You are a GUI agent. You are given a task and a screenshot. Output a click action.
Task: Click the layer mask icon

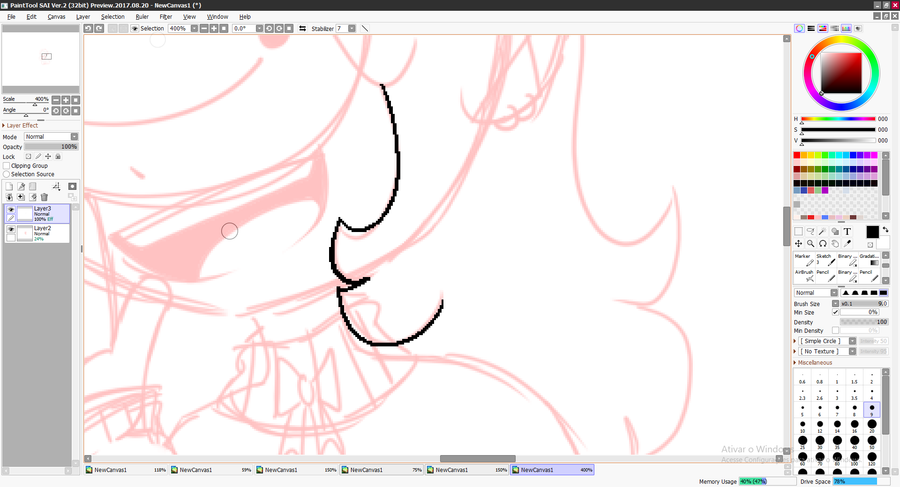coord(72,187)
